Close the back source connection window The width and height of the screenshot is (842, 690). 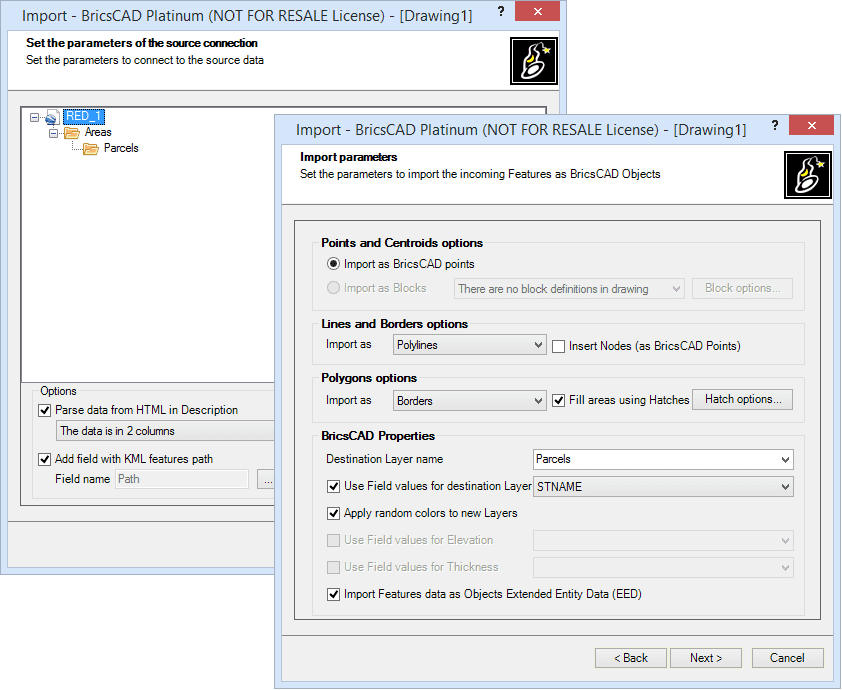tap(538, 11)
